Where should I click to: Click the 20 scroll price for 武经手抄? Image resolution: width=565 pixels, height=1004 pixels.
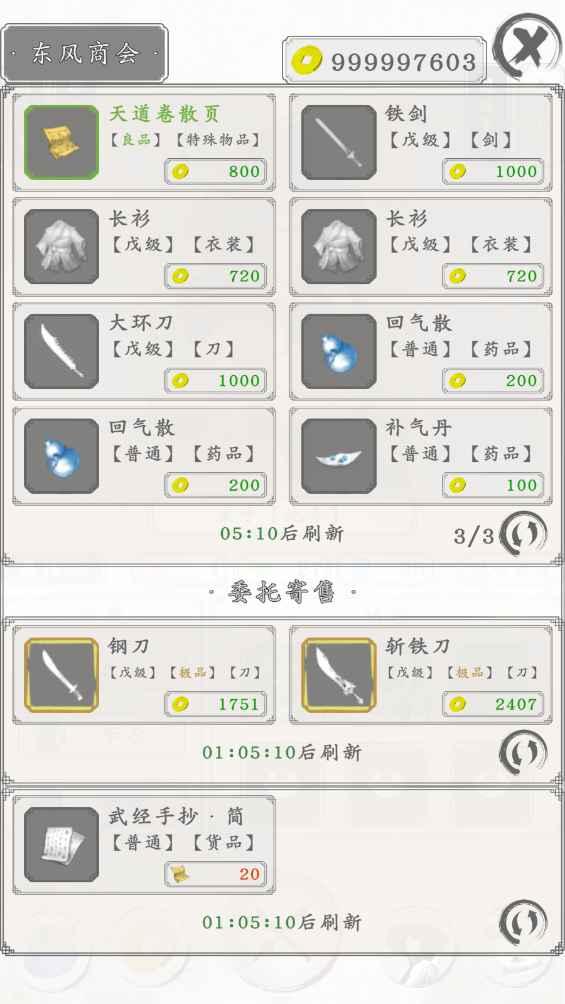tap(216, 874)
